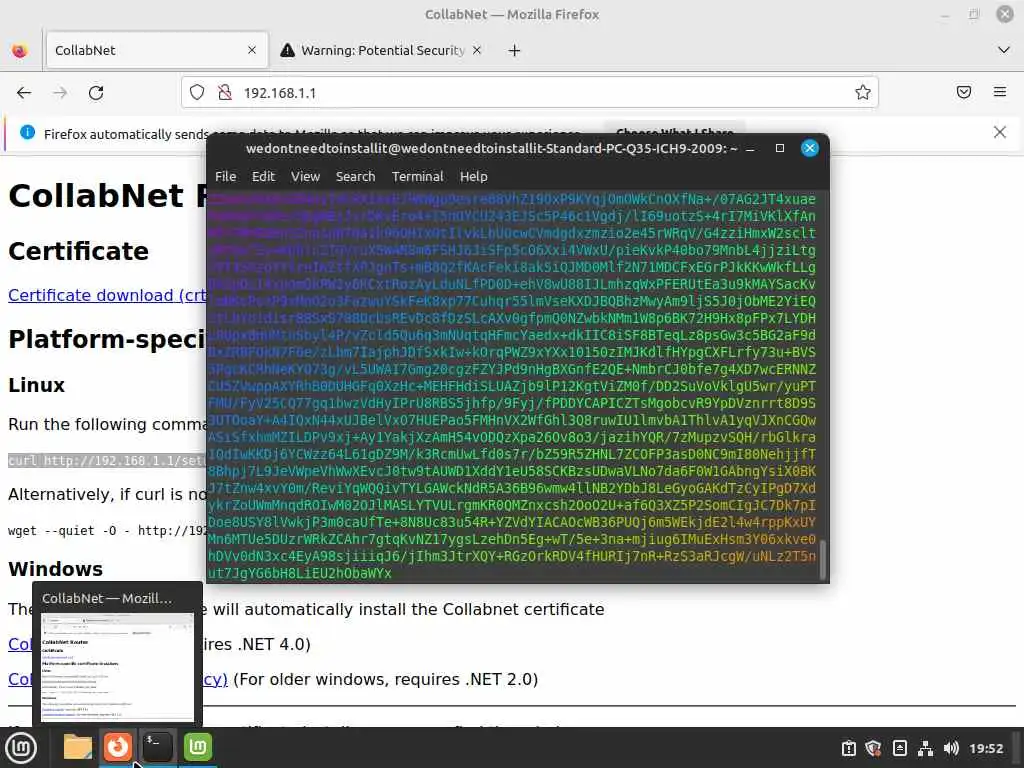
Task: Open the terminal Help menu
Action: pos(473,176)
